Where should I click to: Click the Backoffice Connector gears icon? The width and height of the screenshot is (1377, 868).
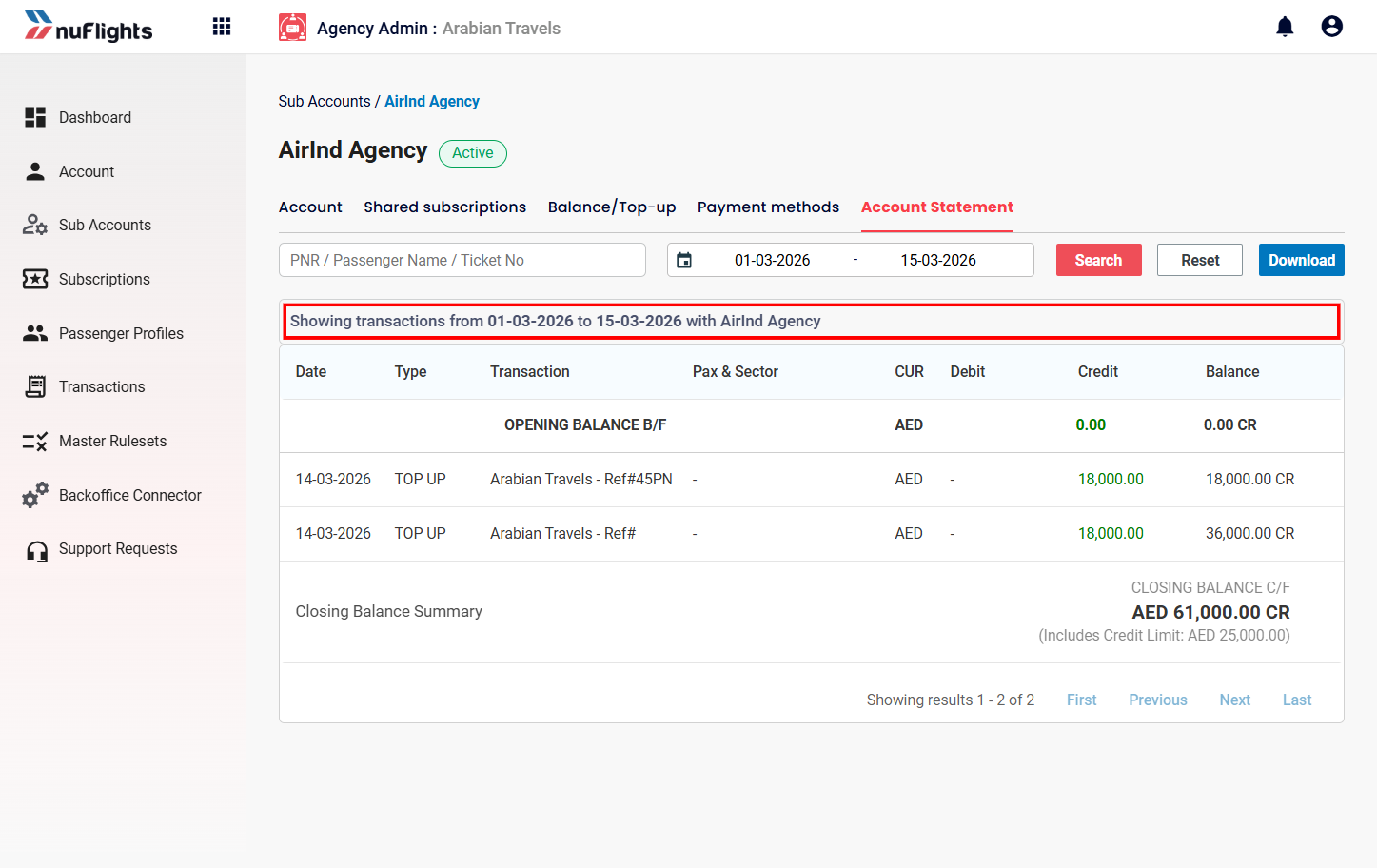click(35, 495)
